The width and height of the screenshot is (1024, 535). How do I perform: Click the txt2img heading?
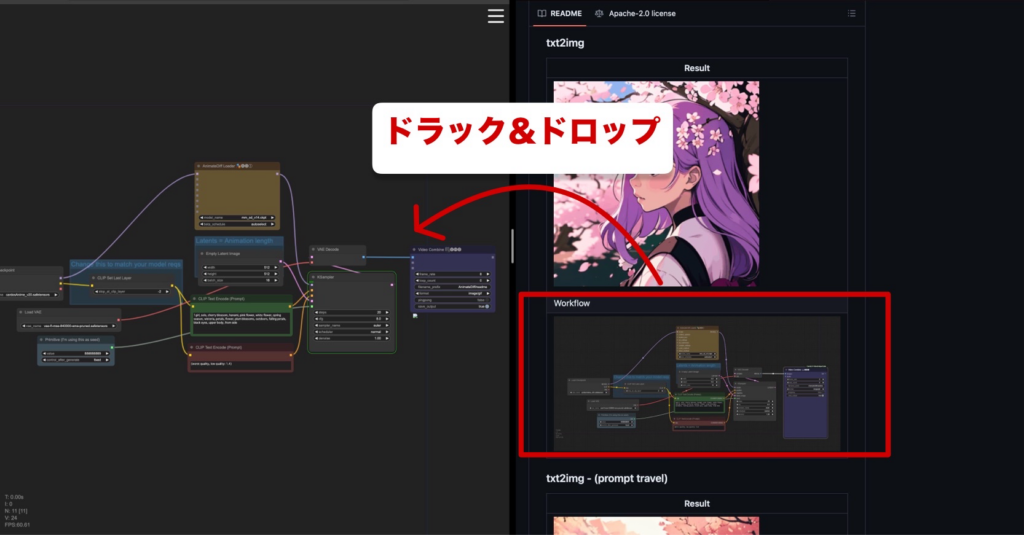(567, 43)
